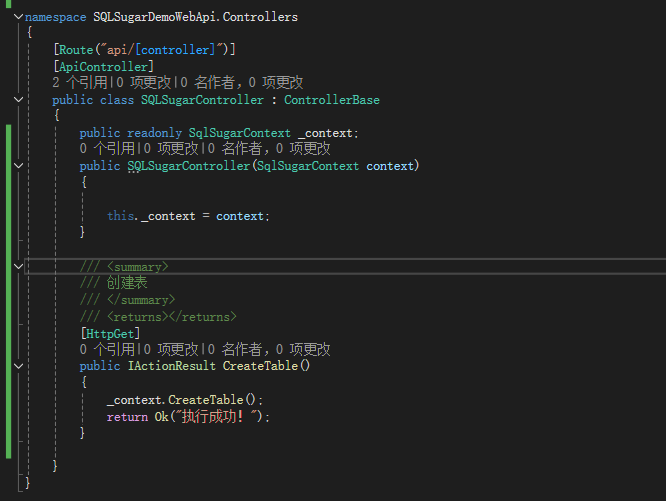Open CodeLens references above CreateTable method

[x=107, y=349]
